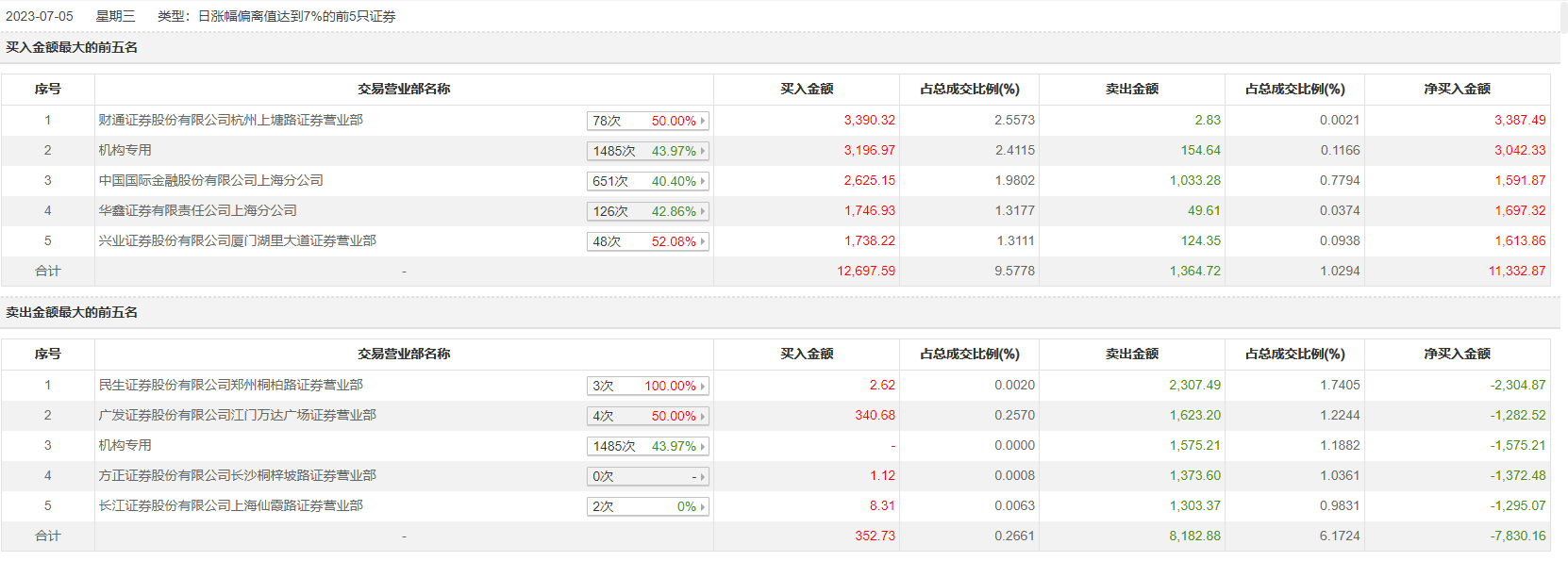This screenshot has width=1568, height=561.
Task: Click arrow icon in 4次 50.00% box
Action: (703, 416)
